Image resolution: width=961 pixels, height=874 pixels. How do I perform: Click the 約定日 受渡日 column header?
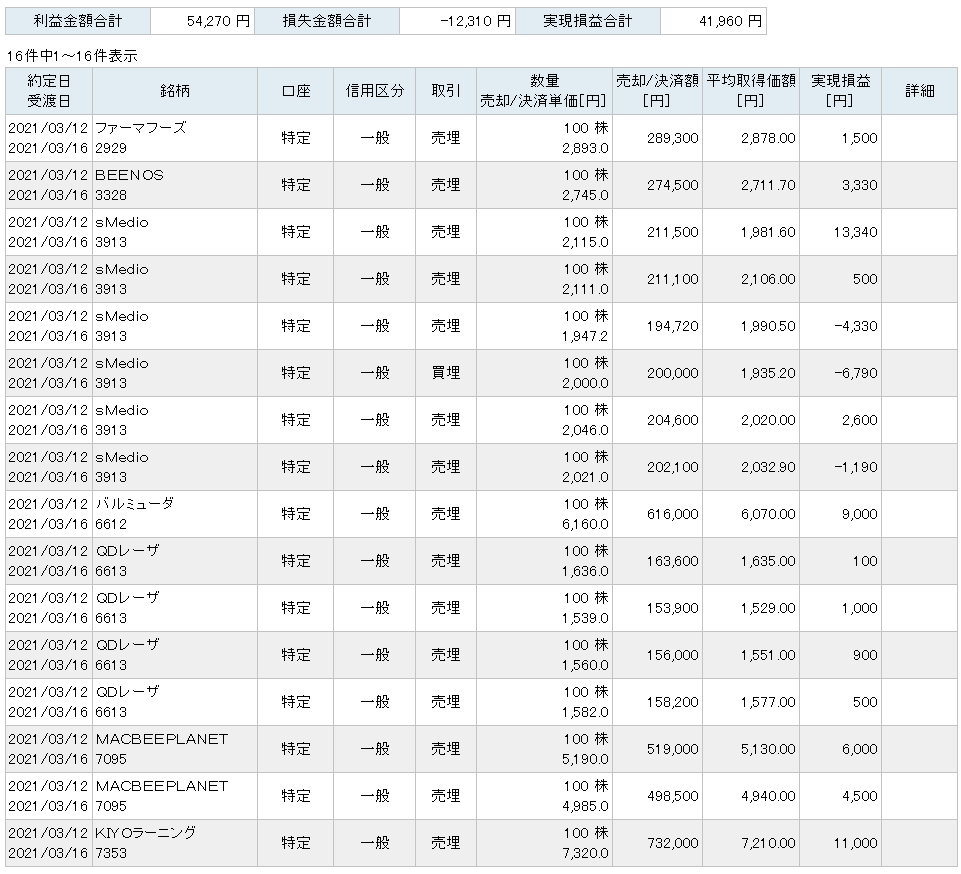[x=49, y=91]
